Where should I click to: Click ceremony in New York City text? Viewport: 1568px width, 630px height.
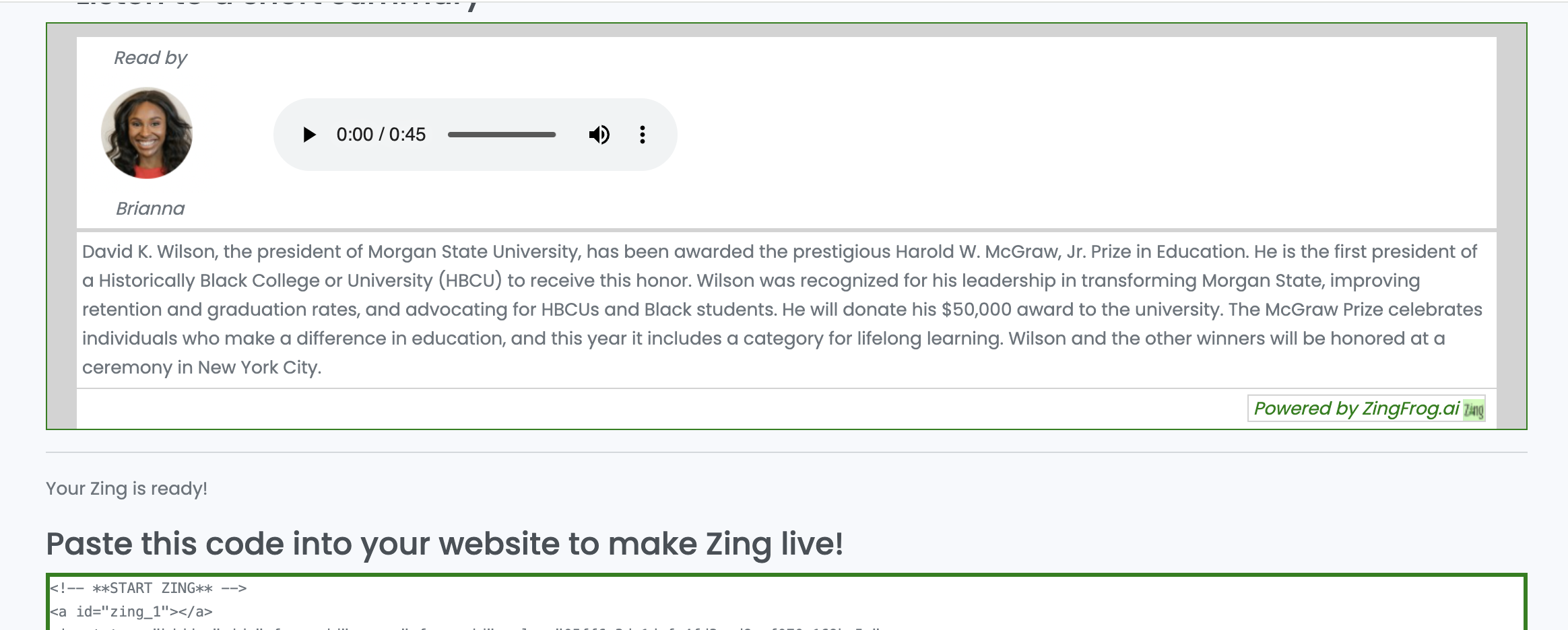click(x=201, y=367)
